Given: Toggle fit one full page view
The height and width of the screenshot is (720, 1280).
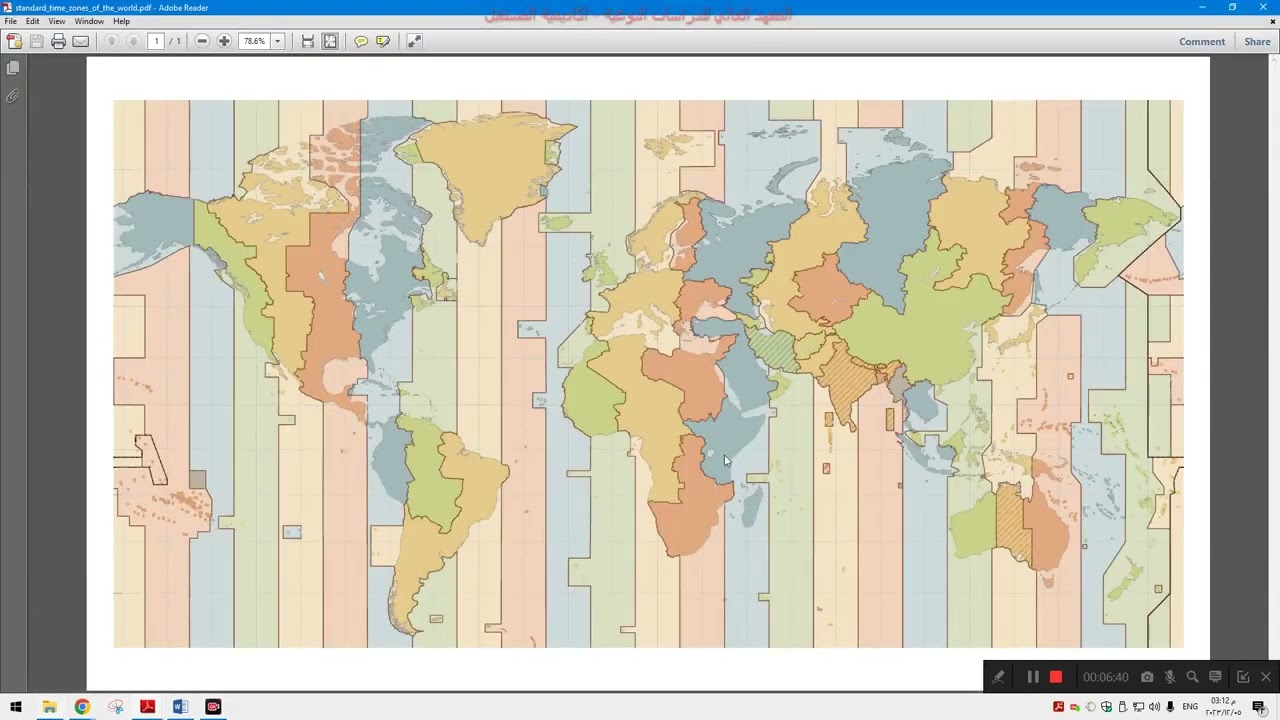Looking at the screenshot, I should coord(330,41).
